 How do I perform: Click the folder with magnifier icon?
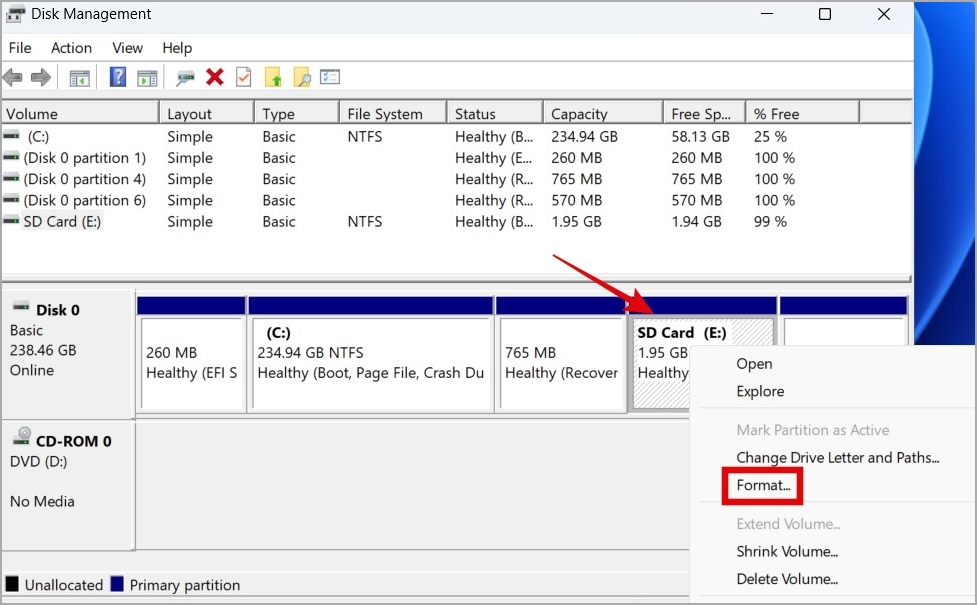tap(302, 77)
